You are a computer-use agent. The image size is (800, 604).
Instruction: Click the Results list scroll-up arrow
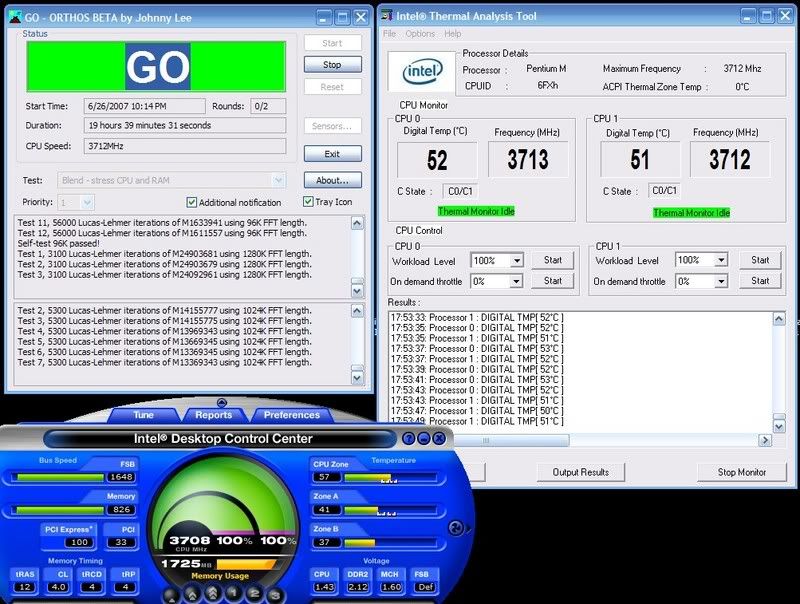point(779,319)
